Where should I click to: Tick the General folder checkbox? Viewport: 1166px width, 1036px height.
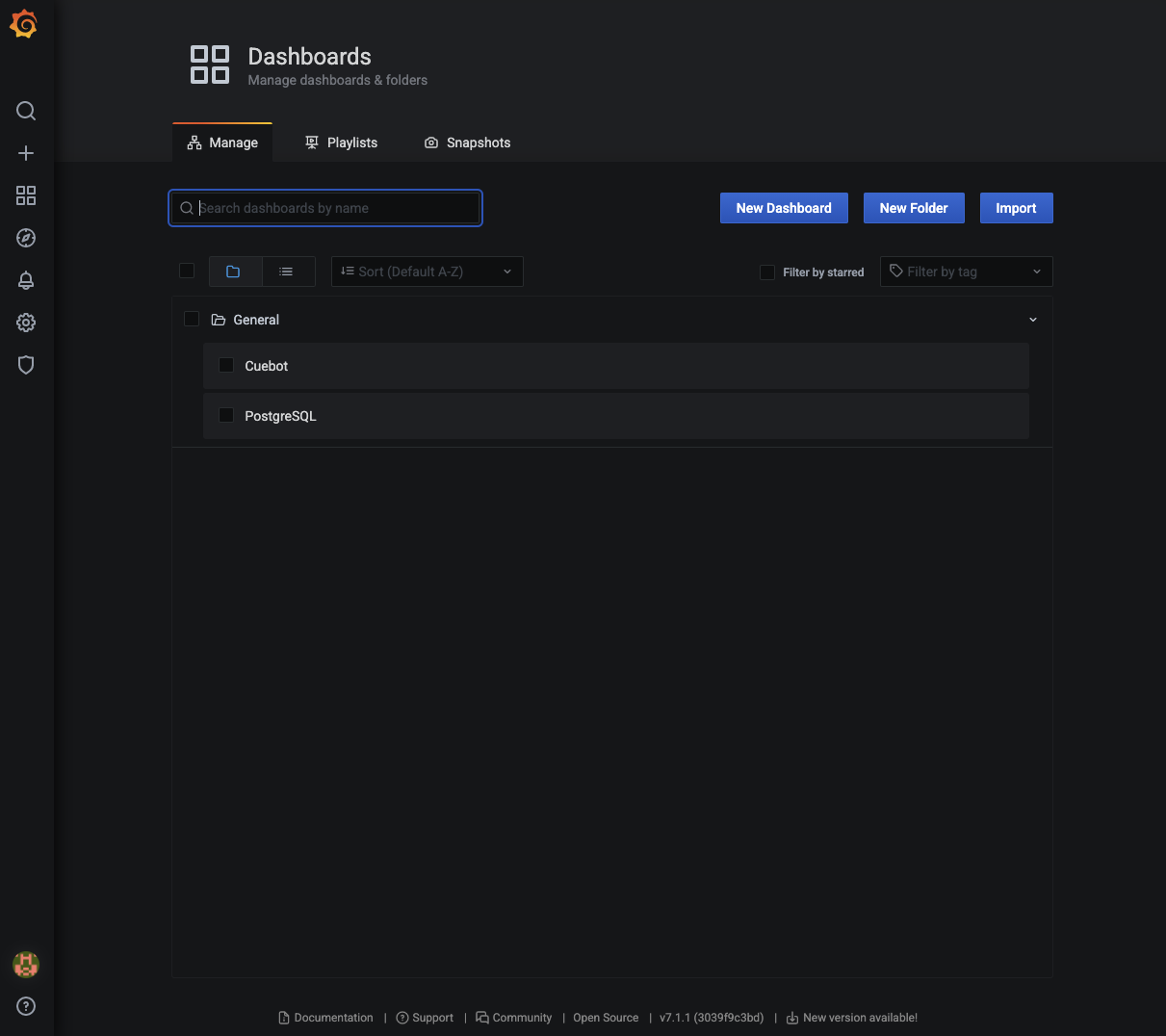(x=192, y=319)
